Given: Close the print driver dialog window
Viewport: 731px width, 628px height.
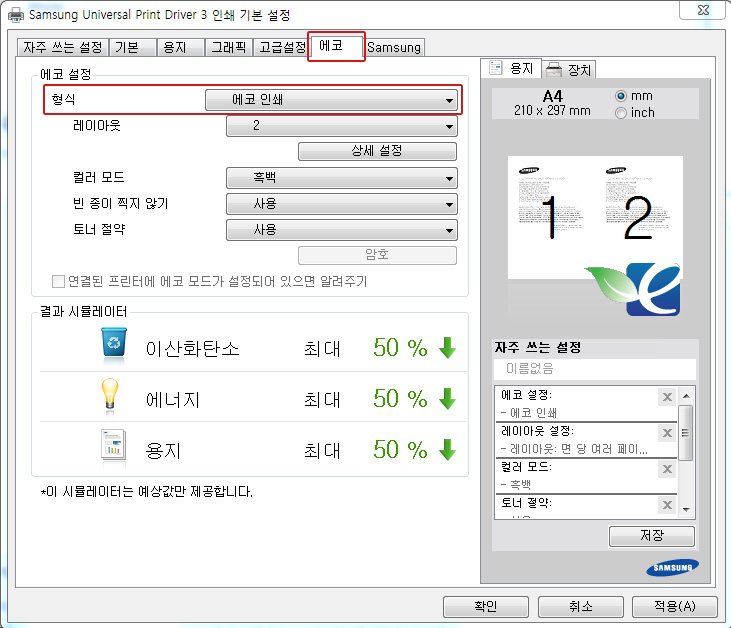Looking at the screenshot, I should pyautogui.click(x=703, y=10).
